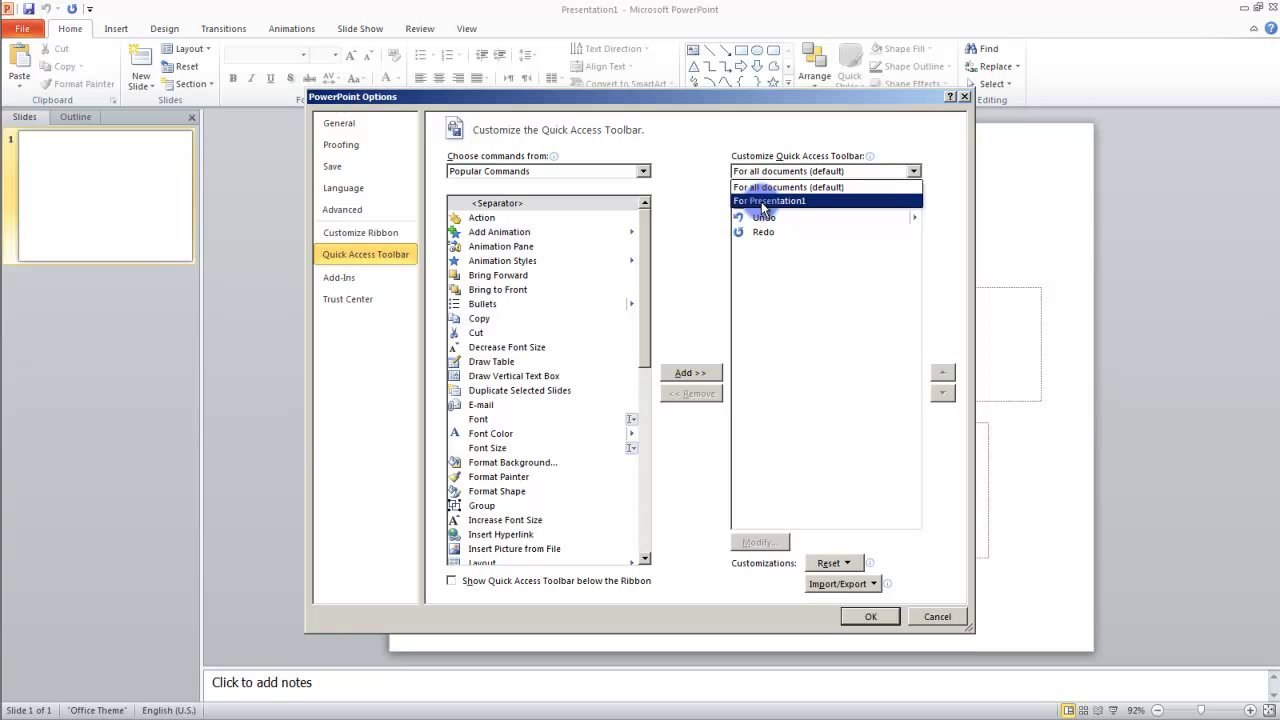Choose the E-mail command icon

coord(455,405)
